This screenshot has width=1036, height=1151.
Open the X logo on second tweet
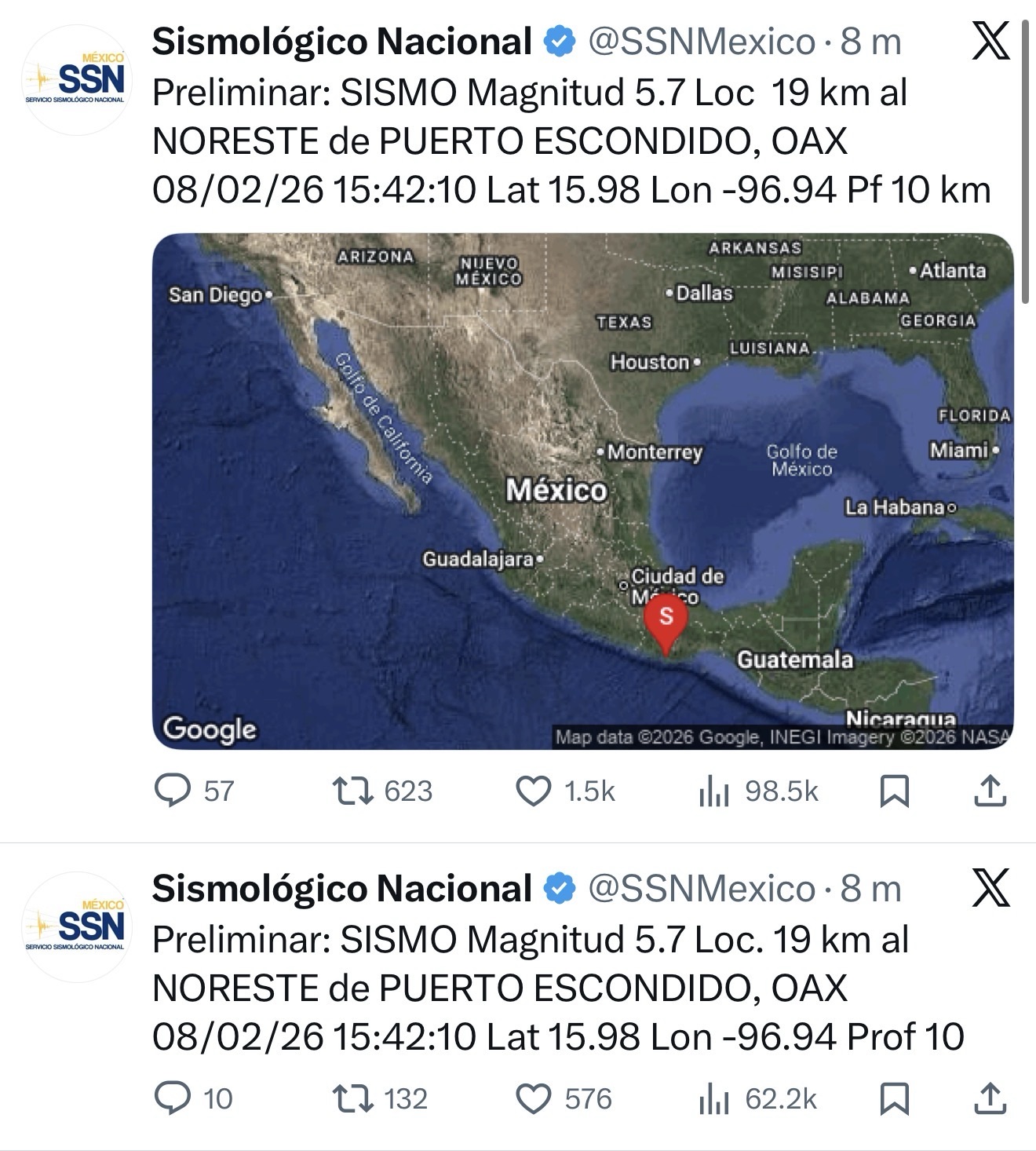(990, 889)
